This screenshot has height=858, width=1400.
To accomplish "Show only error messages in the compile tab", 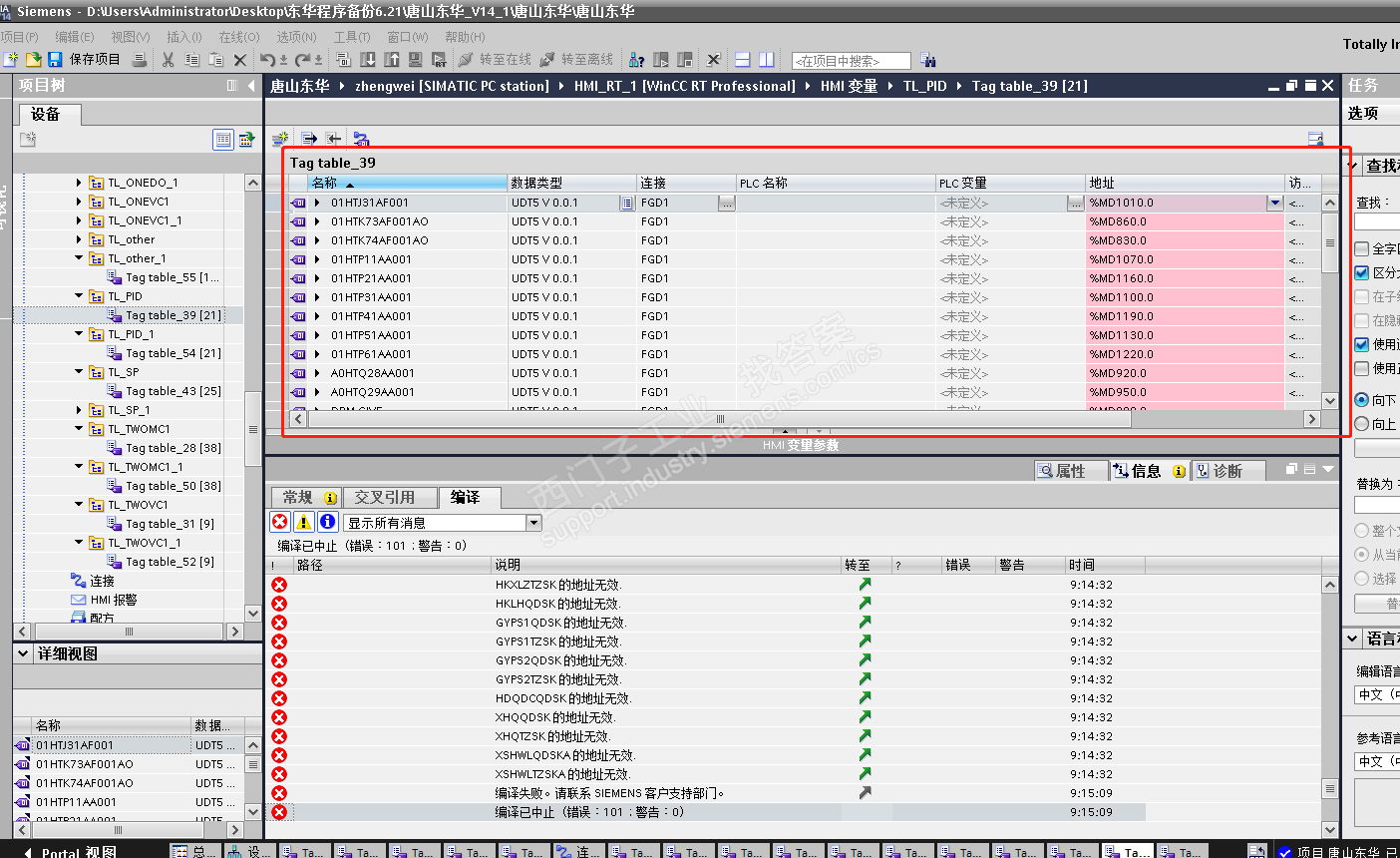I will 280,522.
